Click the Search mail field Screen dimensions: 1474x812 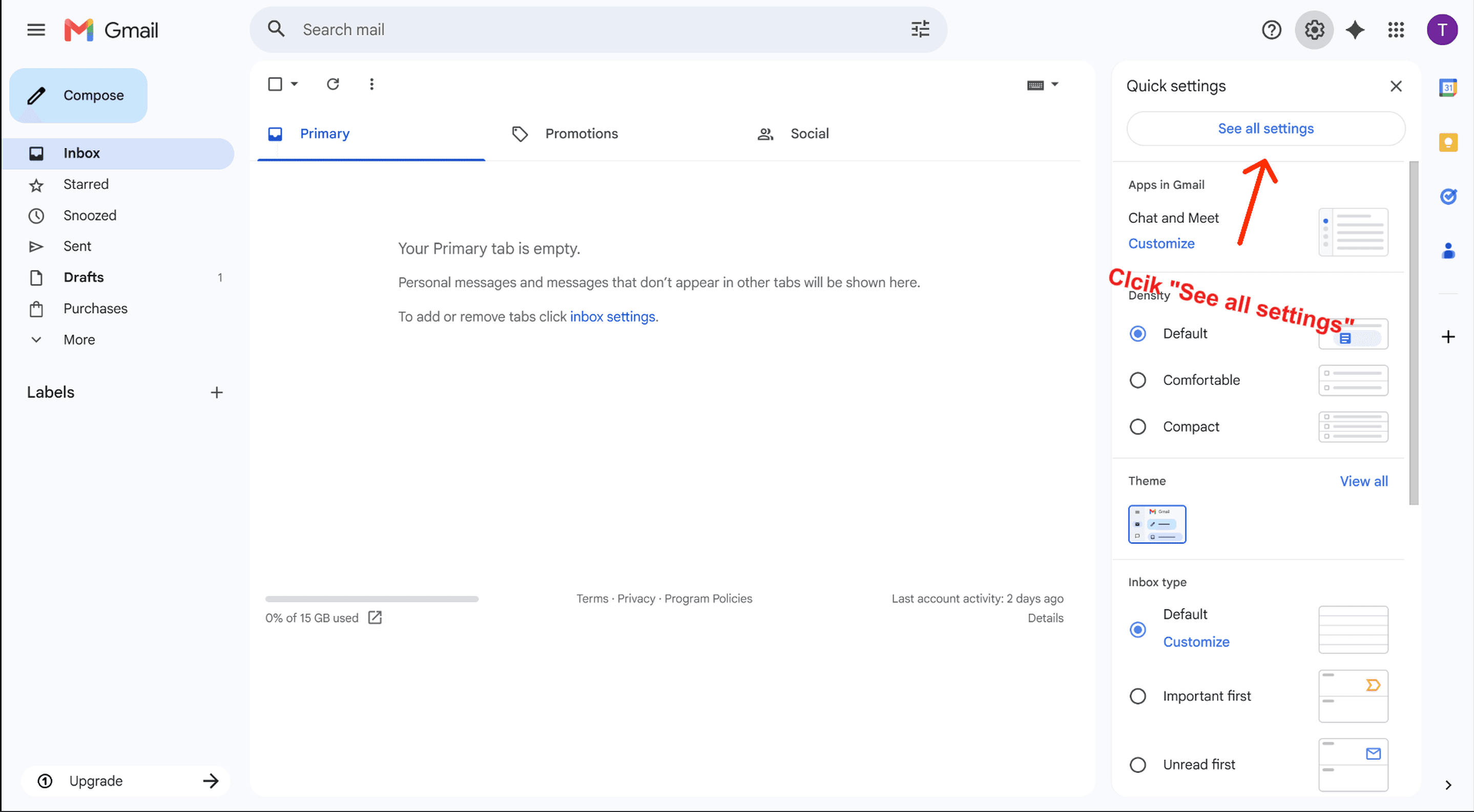click(598, 30)
